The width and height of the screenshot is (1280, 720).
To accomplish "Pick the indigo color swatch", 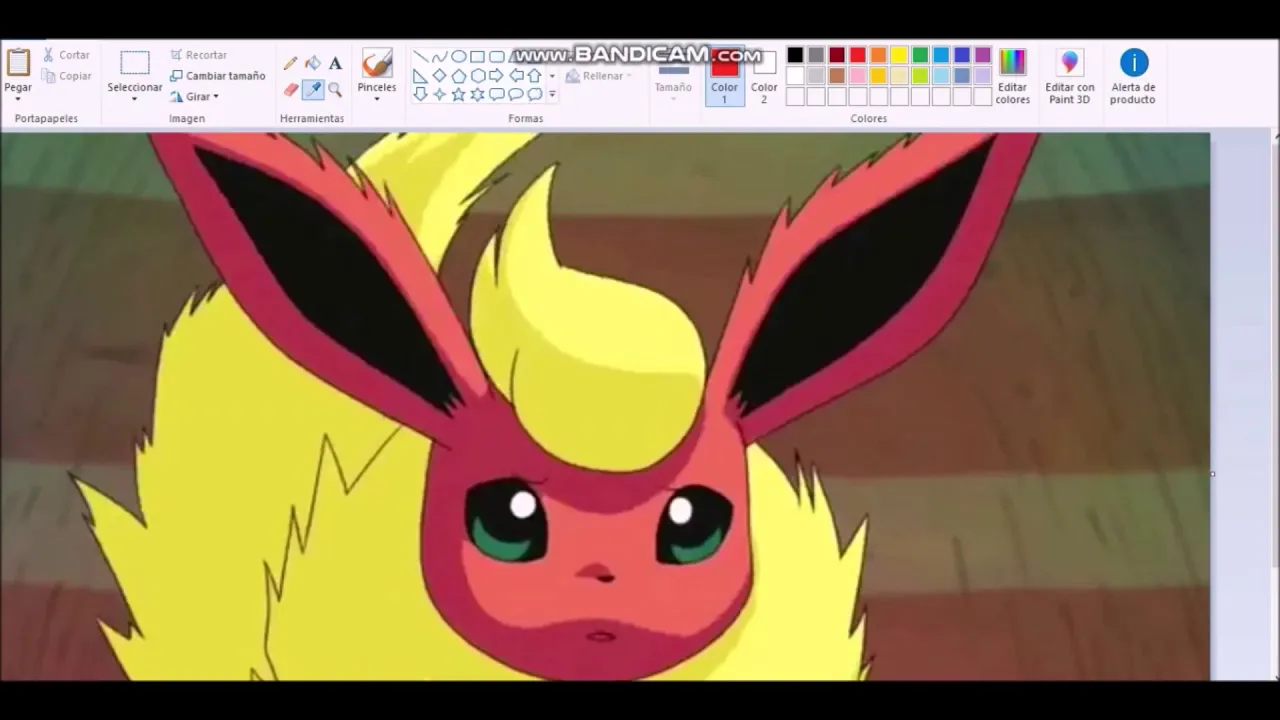I will 962,55.
